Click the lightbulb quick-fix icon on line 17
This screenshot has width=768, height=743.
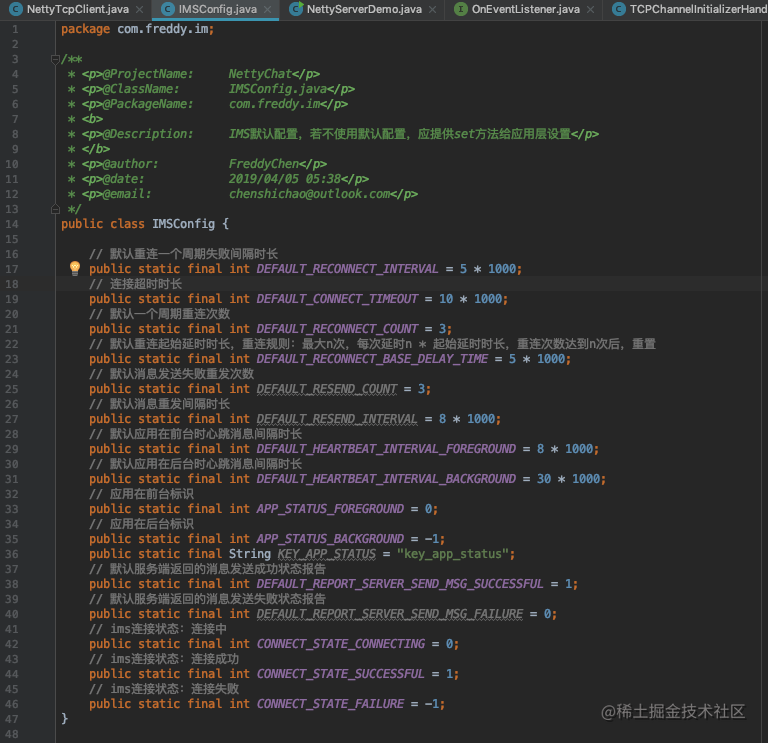[75, 267]
